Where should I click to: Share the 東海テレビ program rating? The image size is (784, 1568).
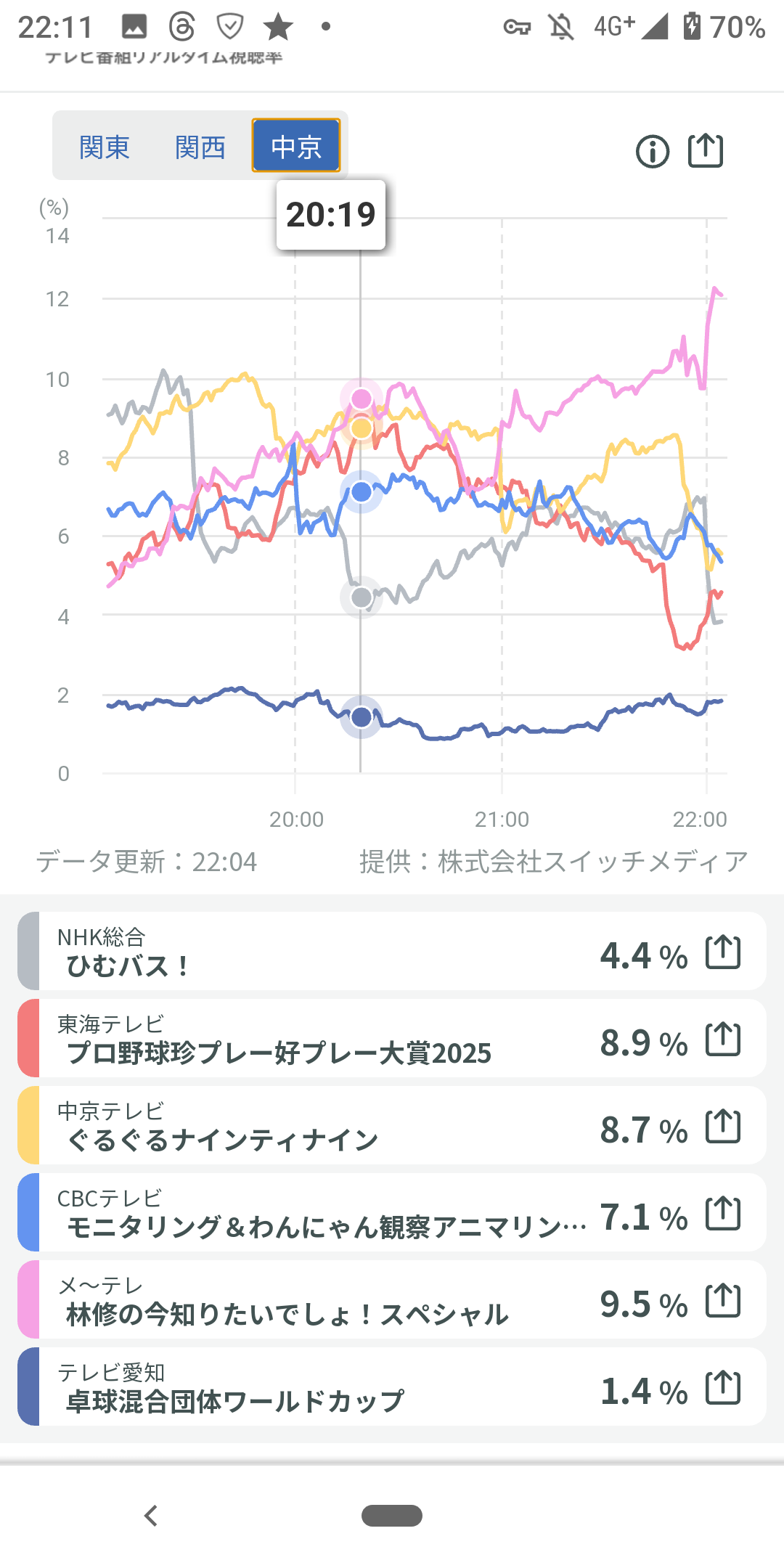coord(723,1040)
